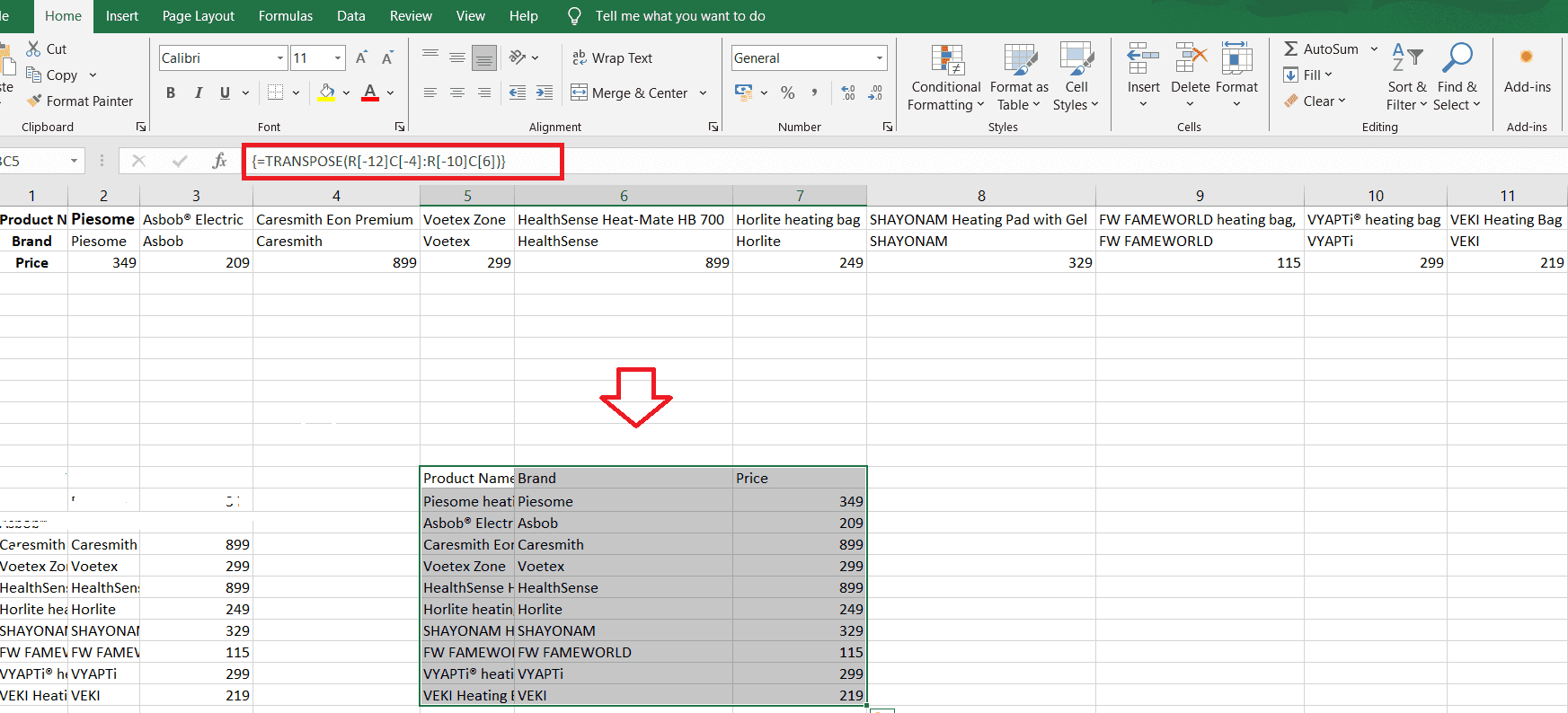Click the Merge & Center button
This screenshot has width=1568, height=713.
[x=629, y=92]
